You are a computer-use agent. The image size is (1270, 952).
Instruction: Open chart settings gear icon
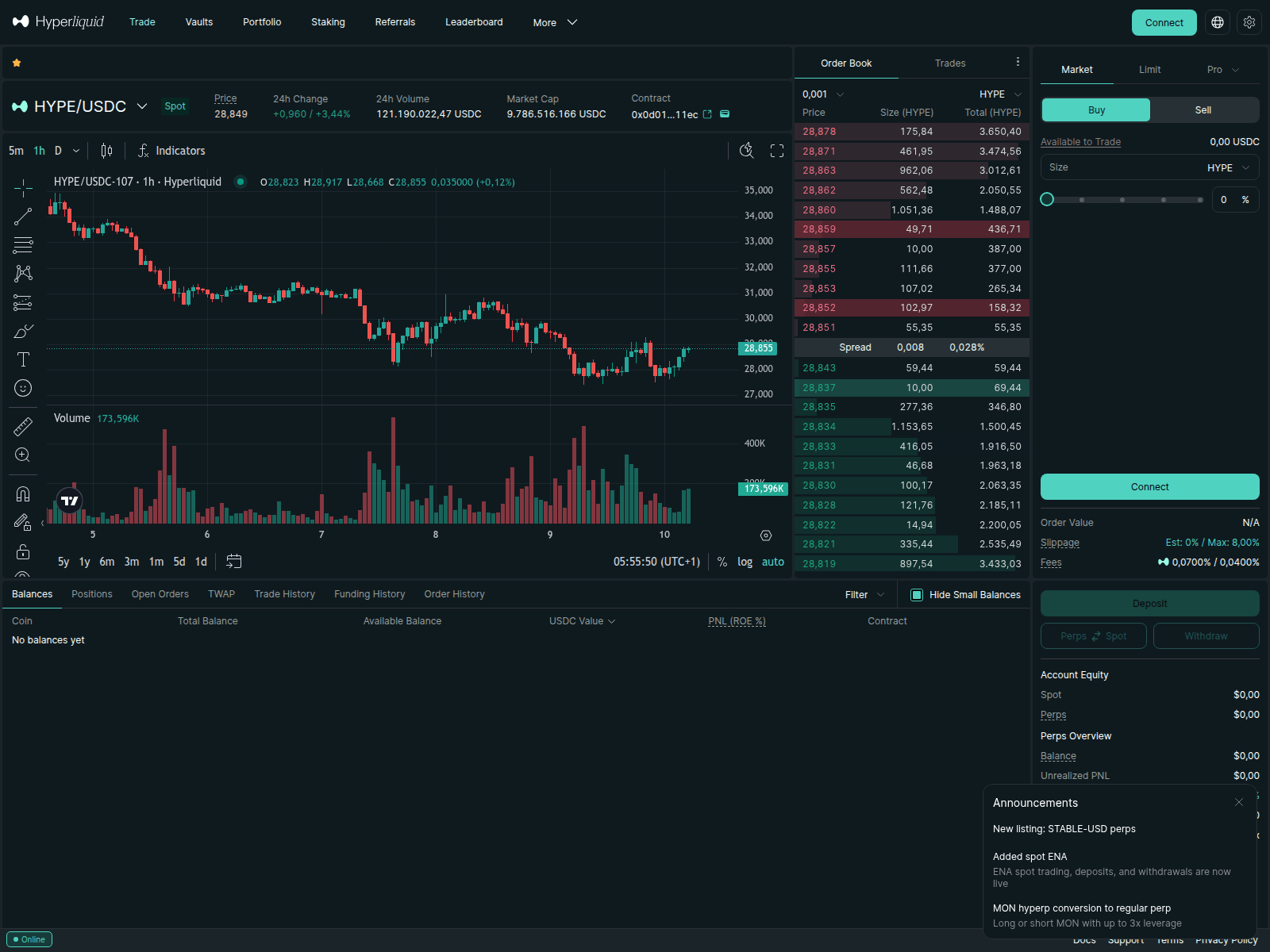(766, 535)
